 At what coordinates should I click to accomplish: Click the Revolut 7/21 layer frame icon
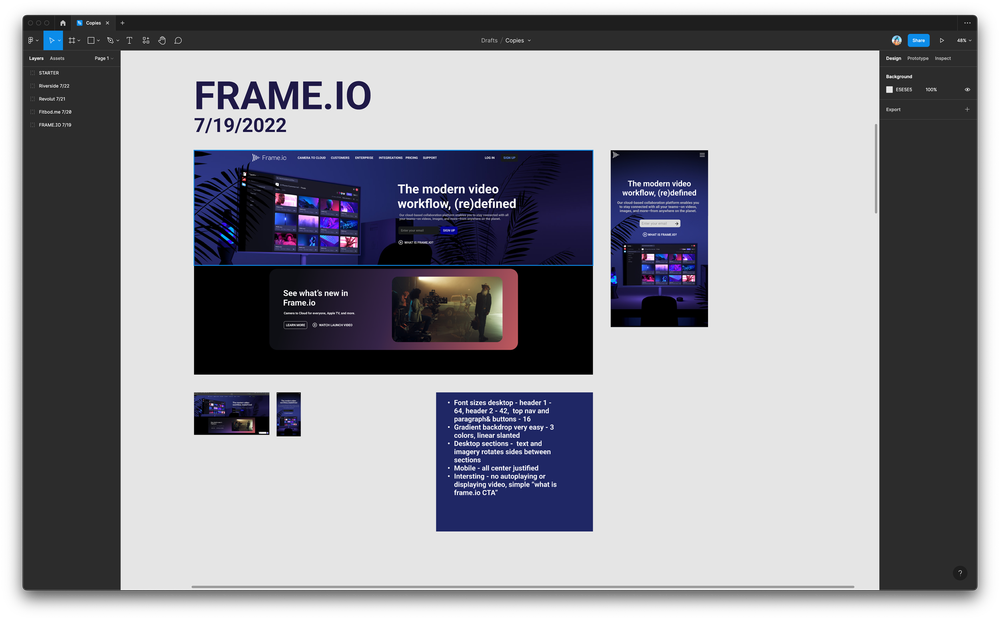(33, 99)
